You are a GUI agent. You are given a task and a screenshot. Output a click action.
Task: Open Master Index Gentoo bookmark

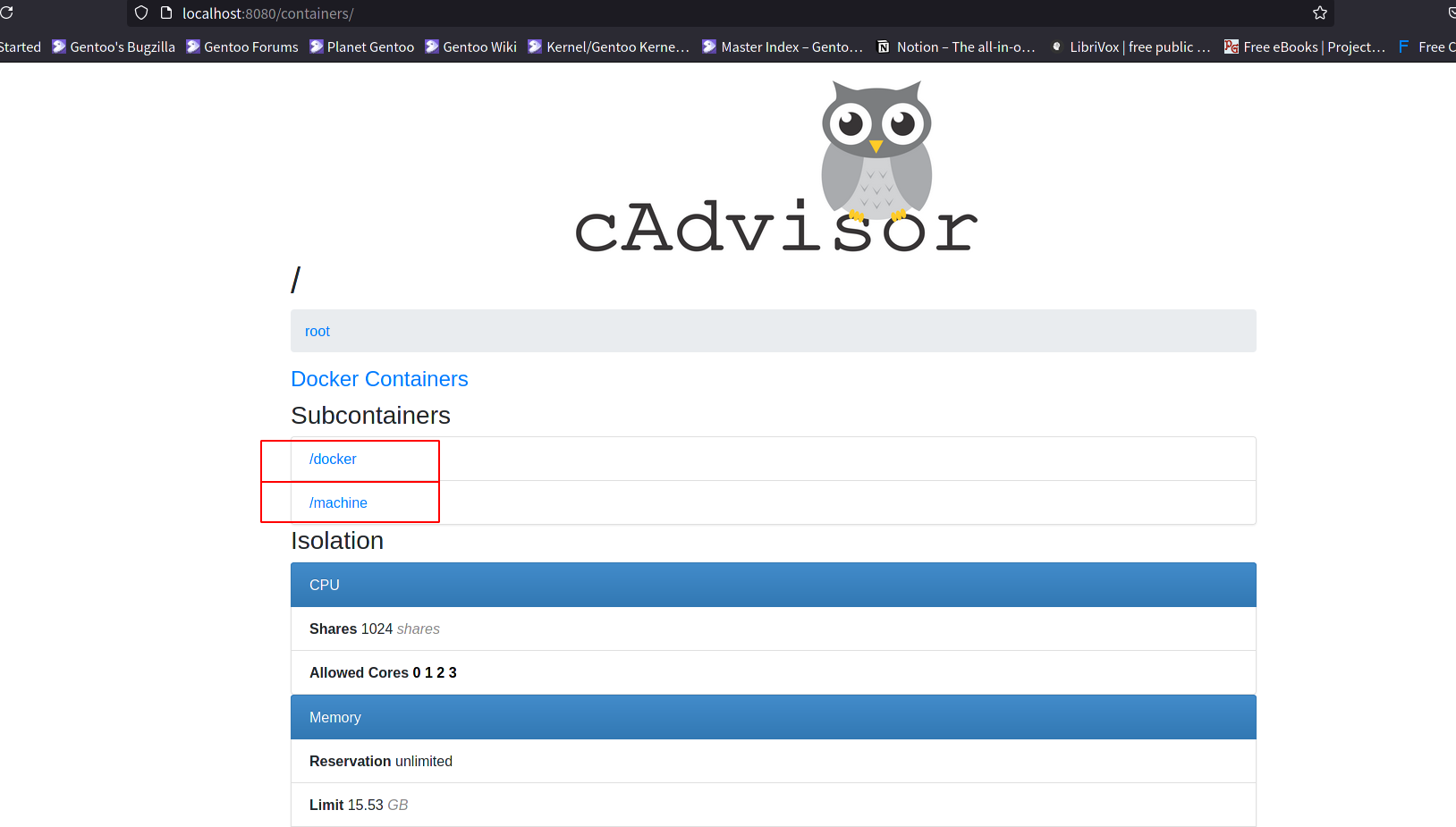(x=783, y=46)
